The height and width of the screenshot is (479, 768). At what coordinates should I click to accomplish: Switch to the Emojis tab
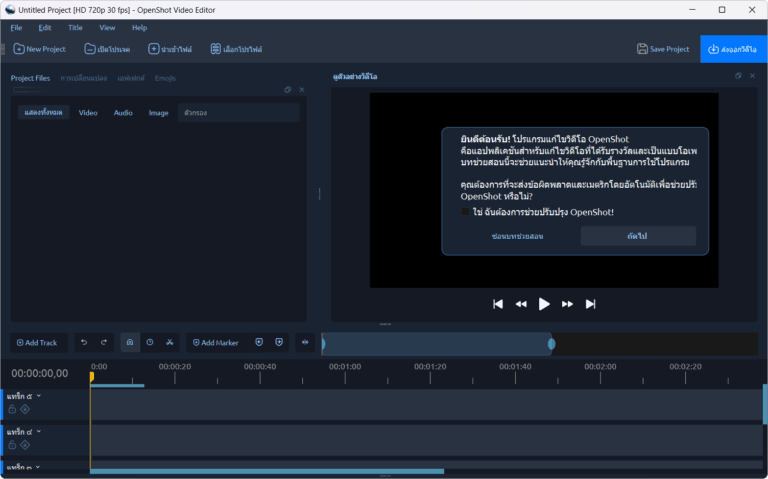(x=165, y=78)
